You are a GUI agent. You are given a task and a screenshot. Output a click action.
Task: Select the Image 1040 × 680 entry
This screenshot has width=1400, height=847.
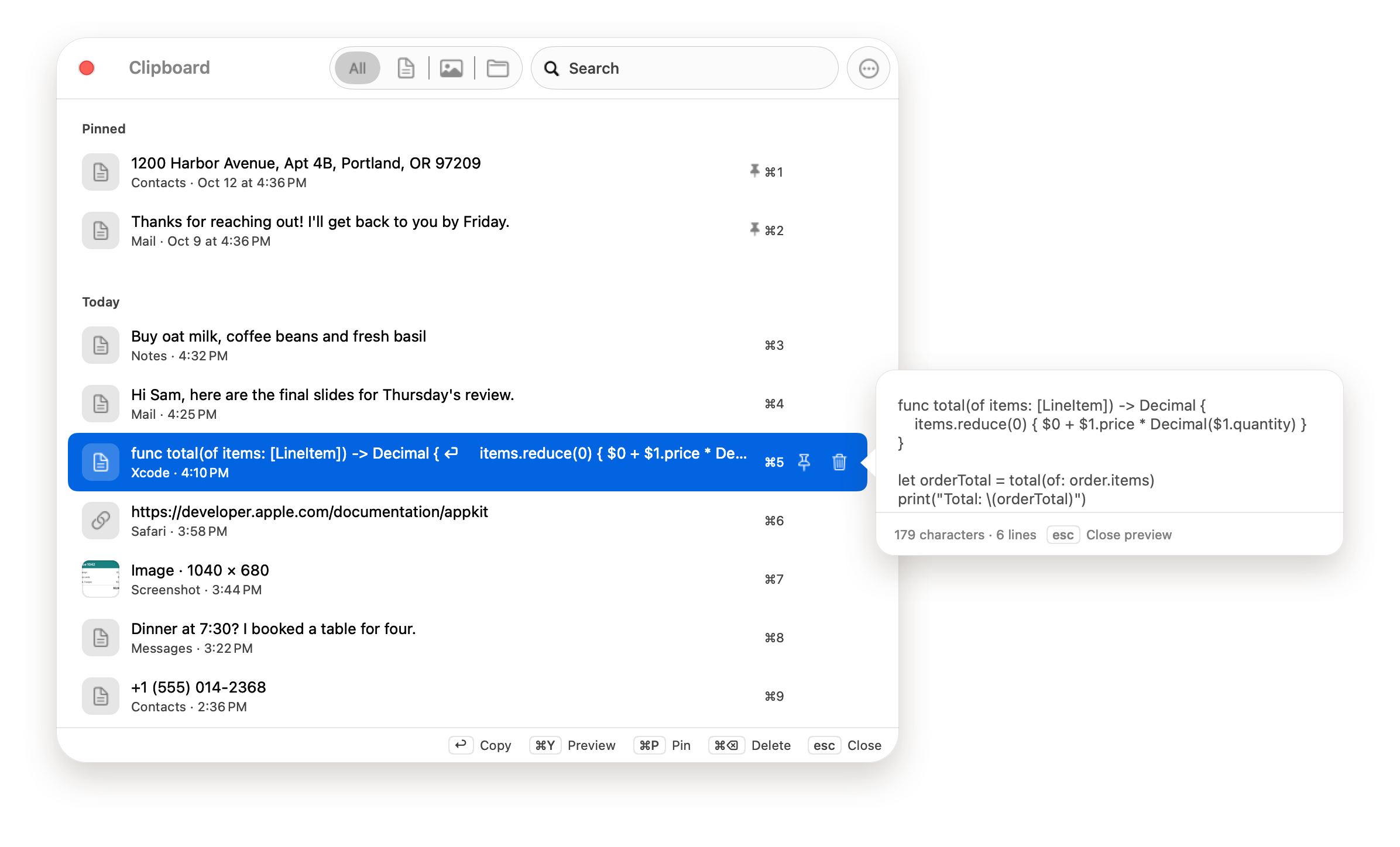pos(467,579)
